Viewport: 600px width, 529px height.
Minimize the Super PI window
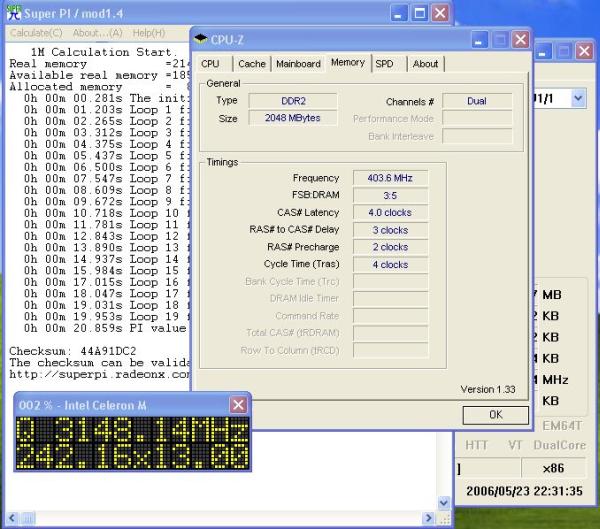[x=399, y=13]
